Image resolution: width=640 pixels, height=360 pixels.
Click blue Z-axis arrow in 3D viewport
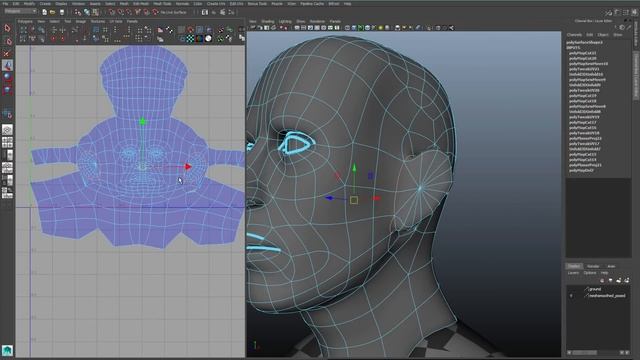pos(329,198)
